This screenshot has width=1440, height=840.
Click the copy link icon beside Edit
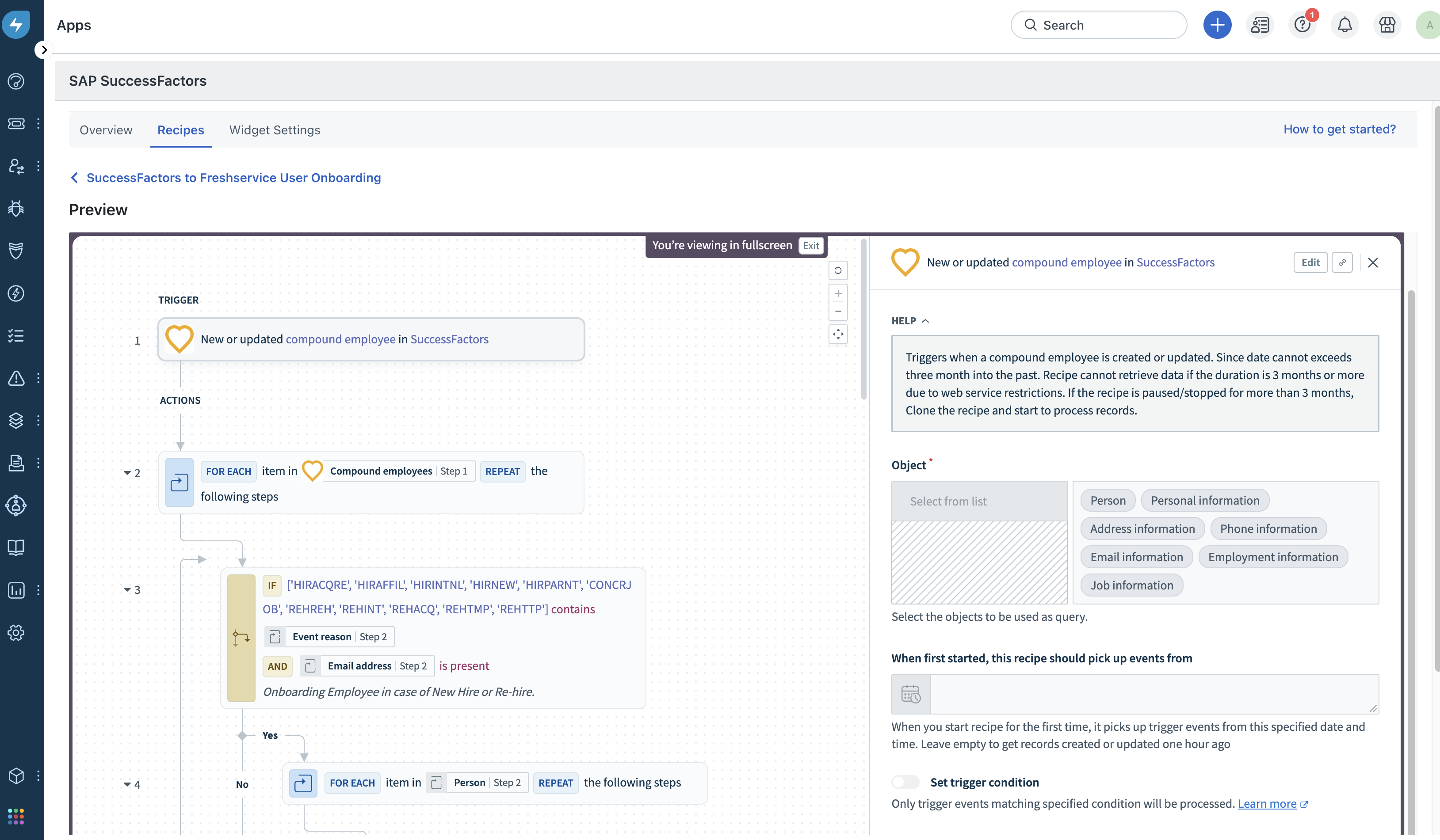(x=1342, y=262)
